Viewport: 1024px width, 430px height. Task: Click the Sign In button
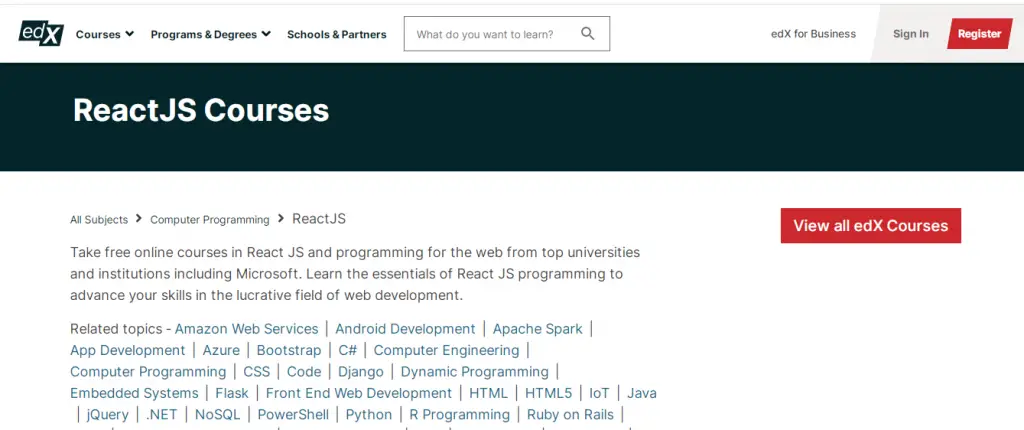[x=910, y=34]
